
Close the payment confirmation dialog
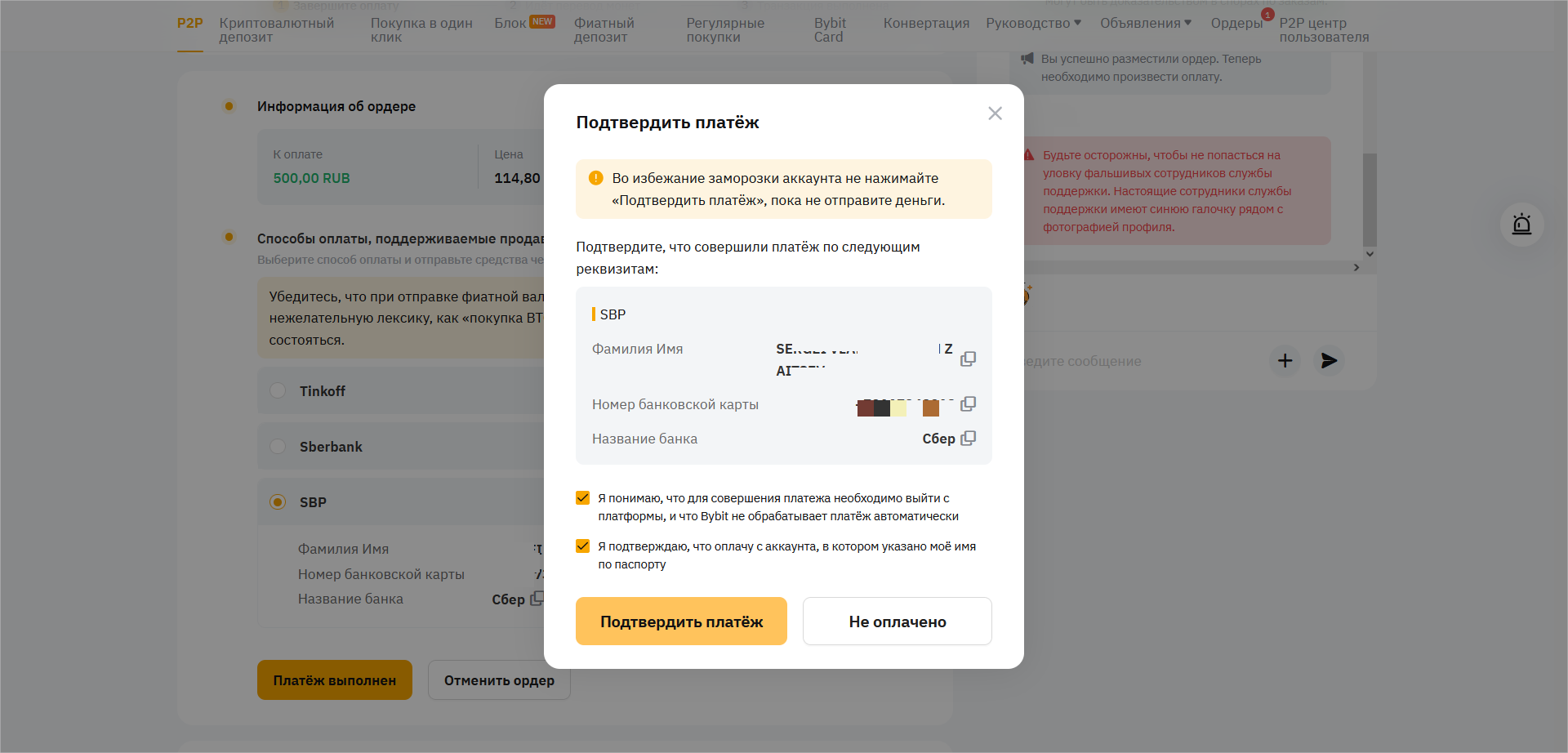click(x=995, y=114)
